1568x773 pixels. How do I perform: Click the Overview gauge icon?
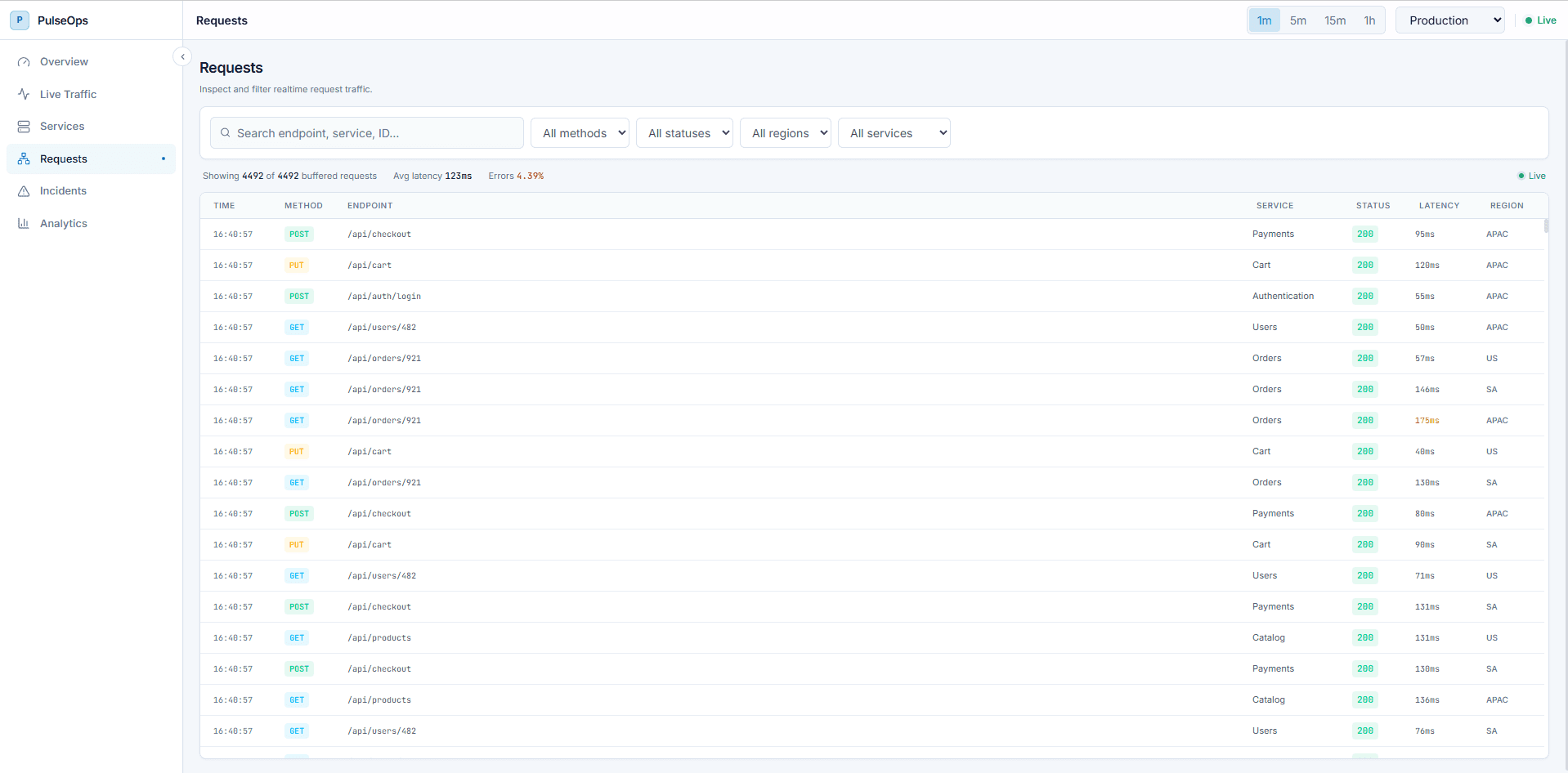[24, 62]
